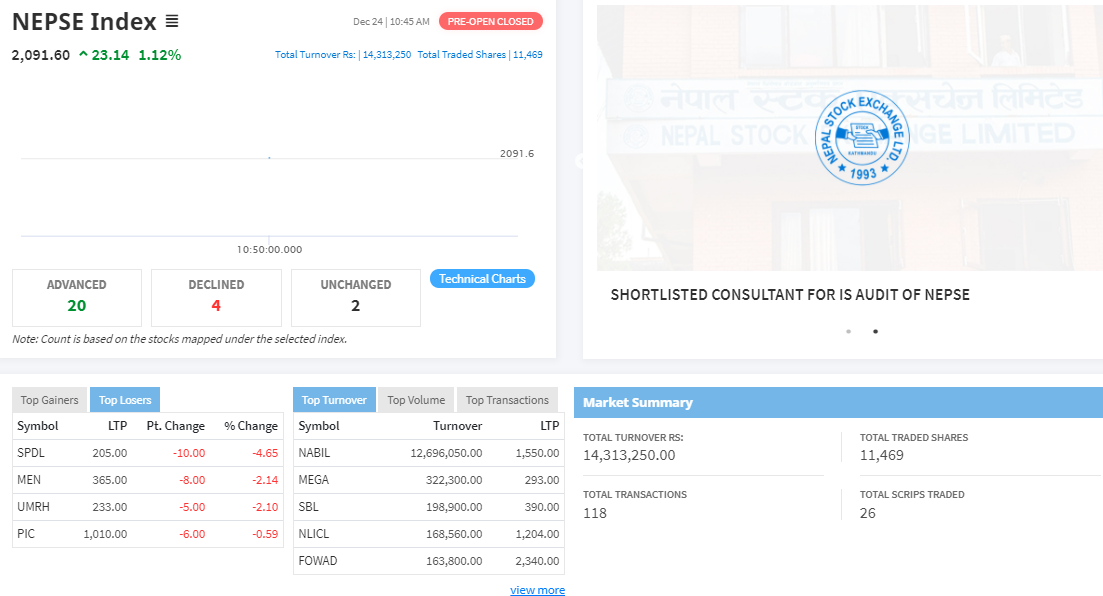
Task: Switch to Top Transactions tab
Action: 507,400
